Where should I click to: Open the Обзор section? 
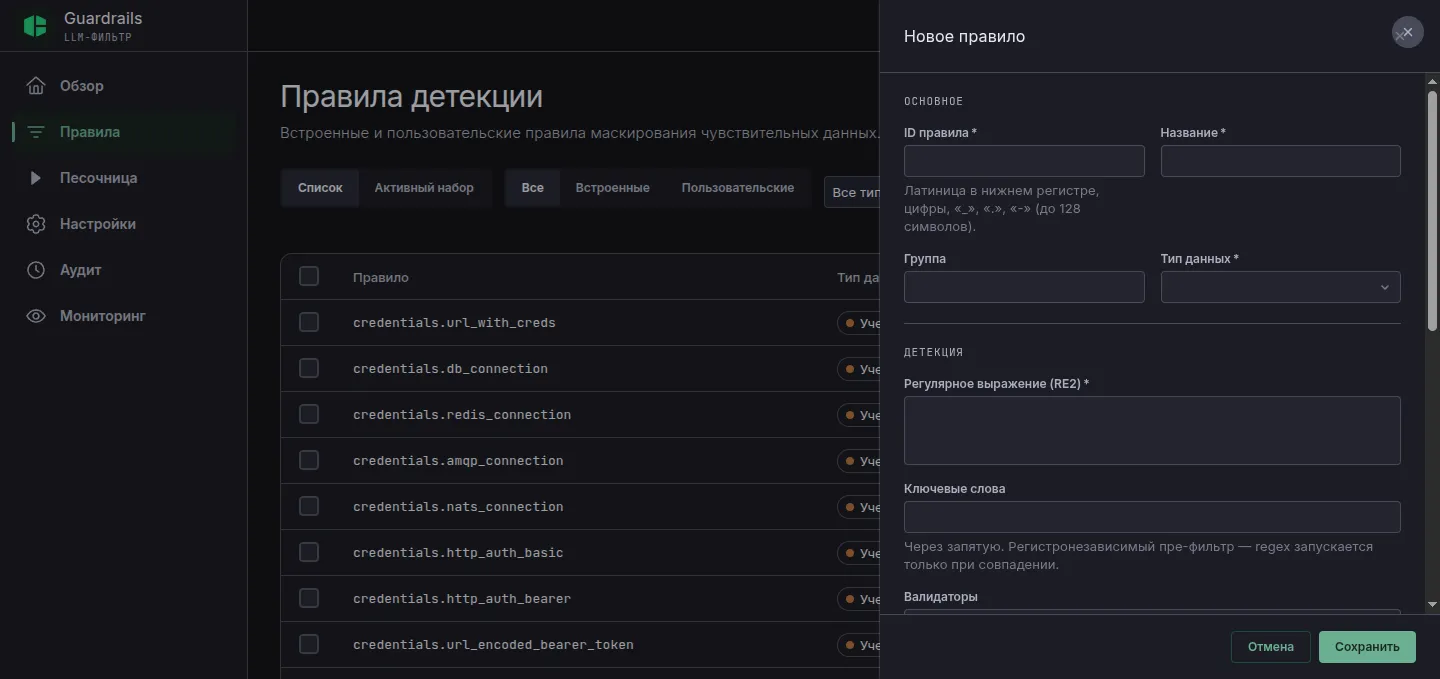(124, 86)
